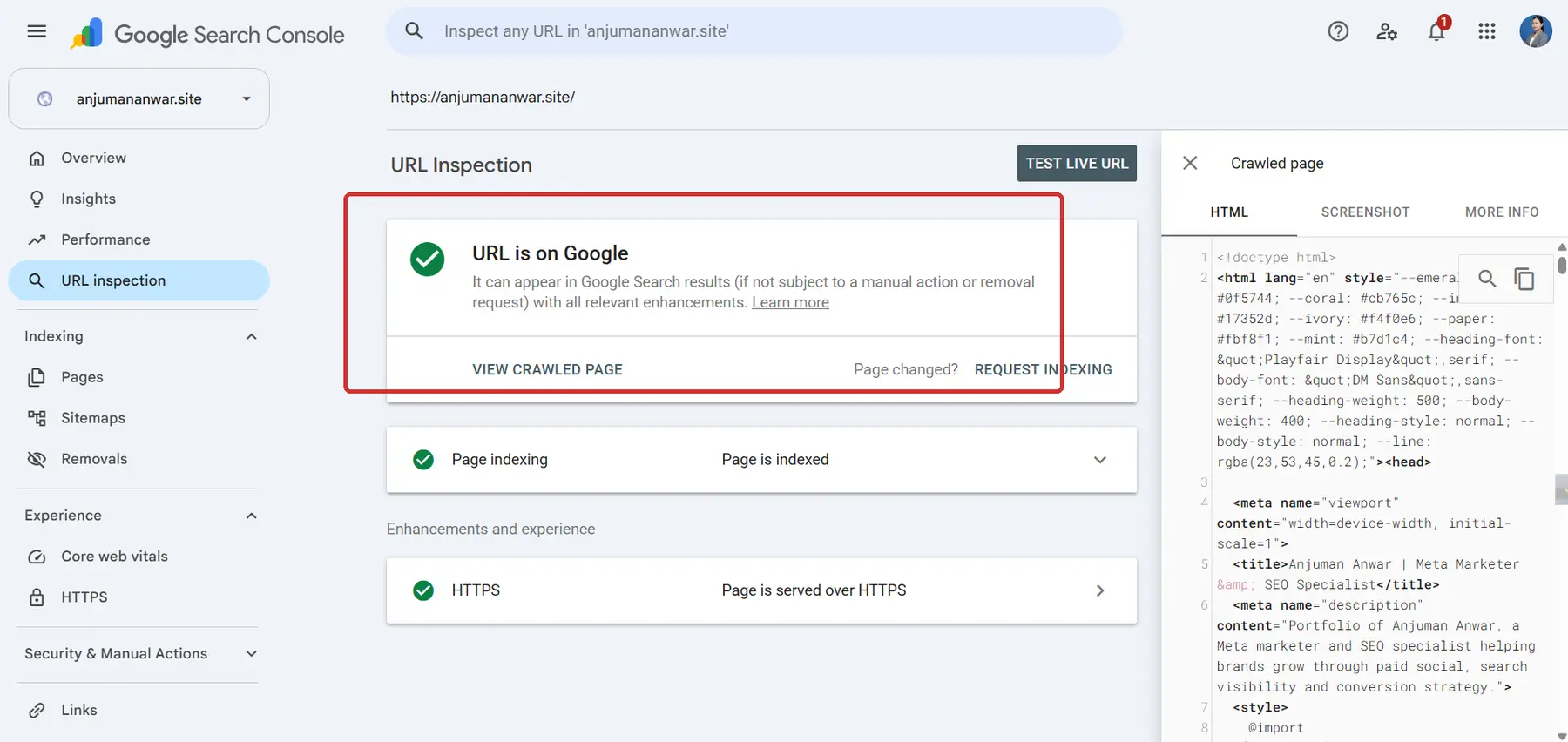Open HTTPS enhancement details arrow
The image size is (1568, 742).
coord(1100,590)
